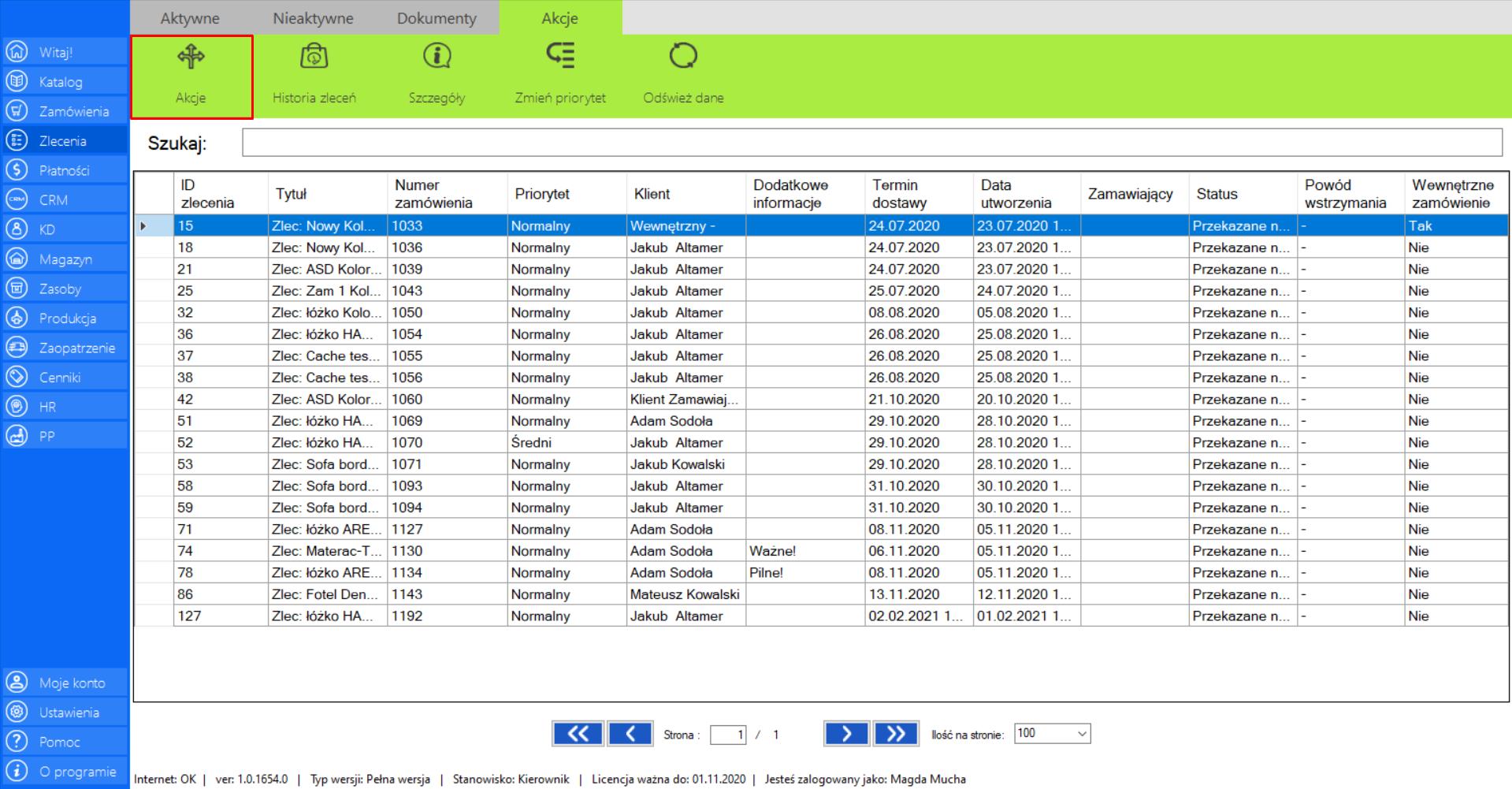The image size is (1512, 789).
Task: Sort by Klient column header
Action: tap(686, 194)
